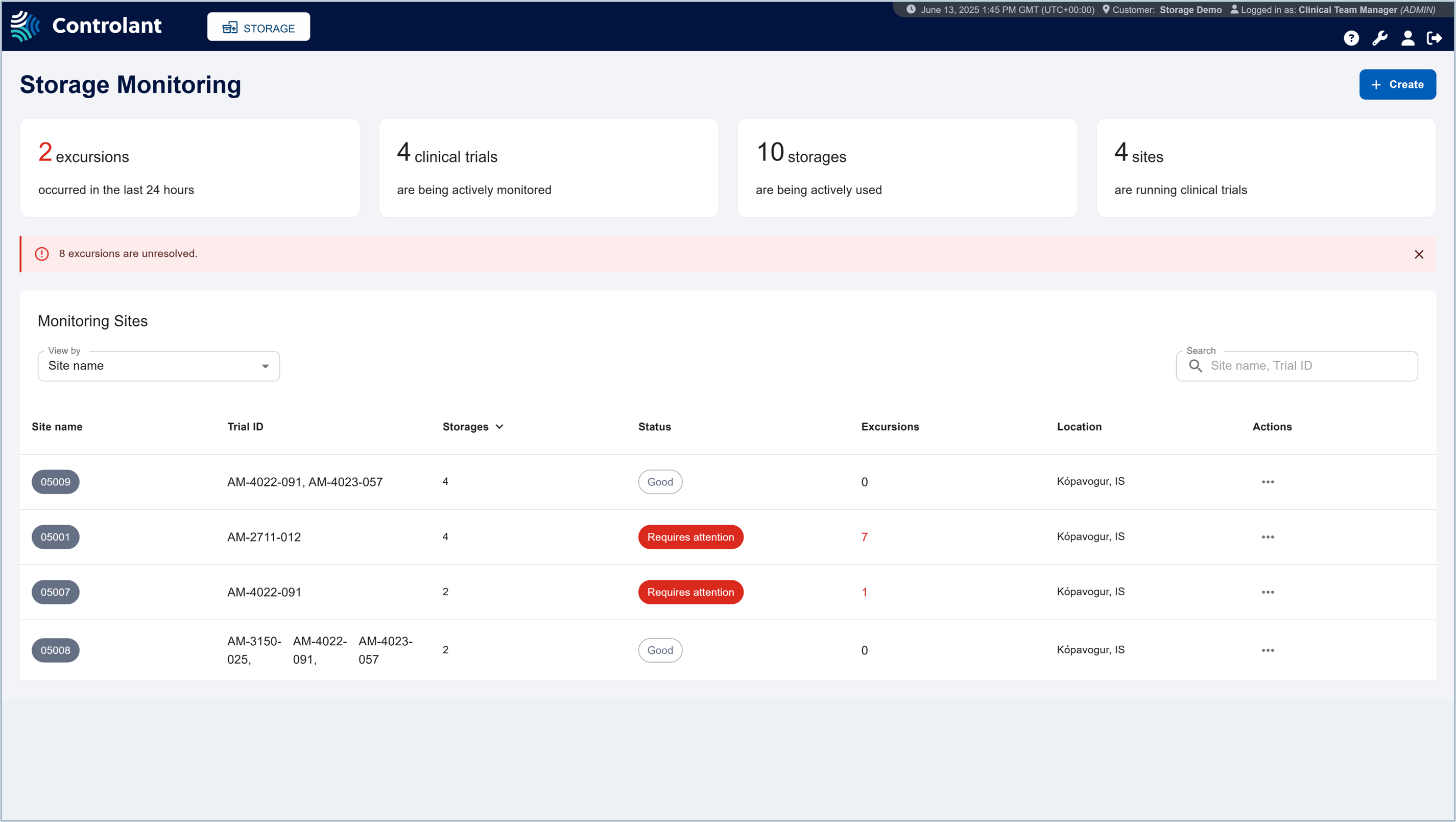Click the Search Site name, Trial ID field
This screenshot has width=1456, height=822.
click(x=1297, y=366)
